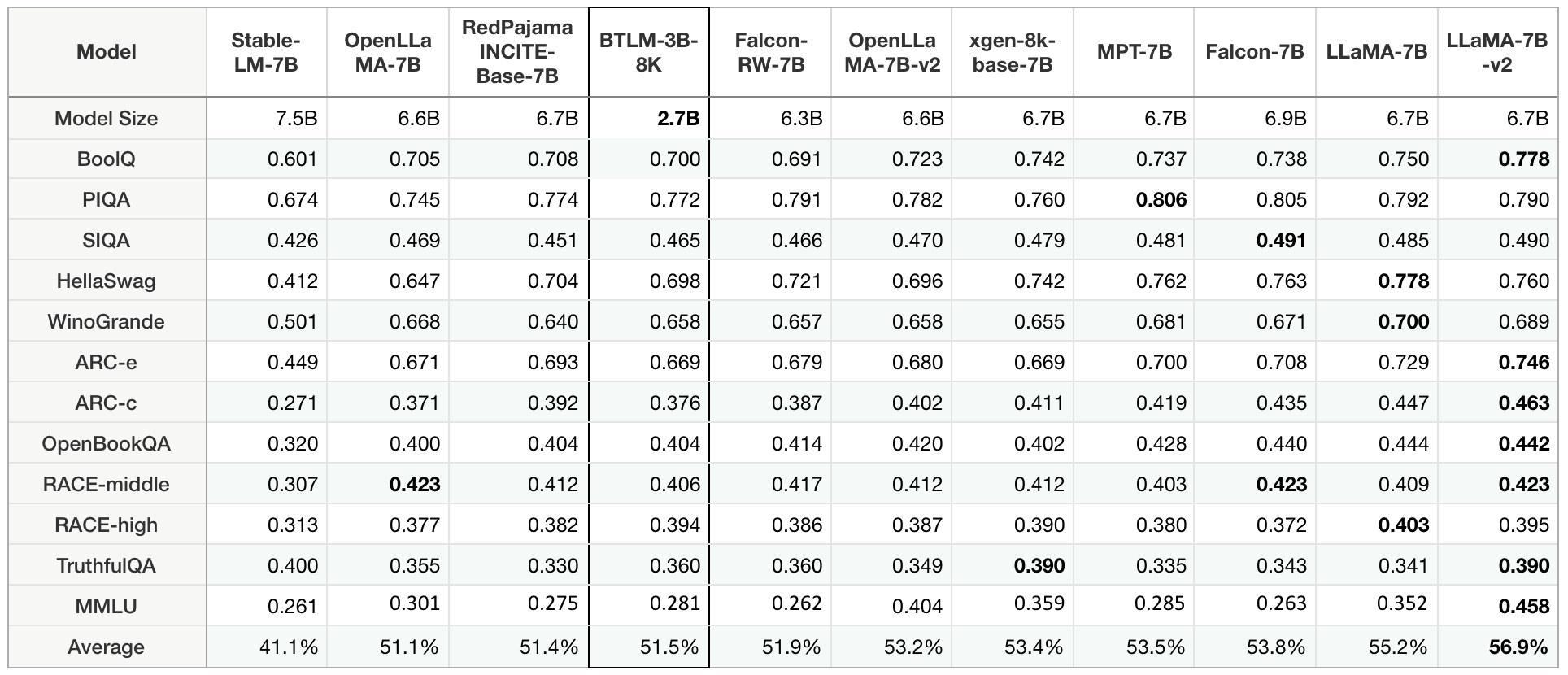Click the HellaSwag row label
The height and width of the screenshot is (675, 1568).
pos(107,281)
